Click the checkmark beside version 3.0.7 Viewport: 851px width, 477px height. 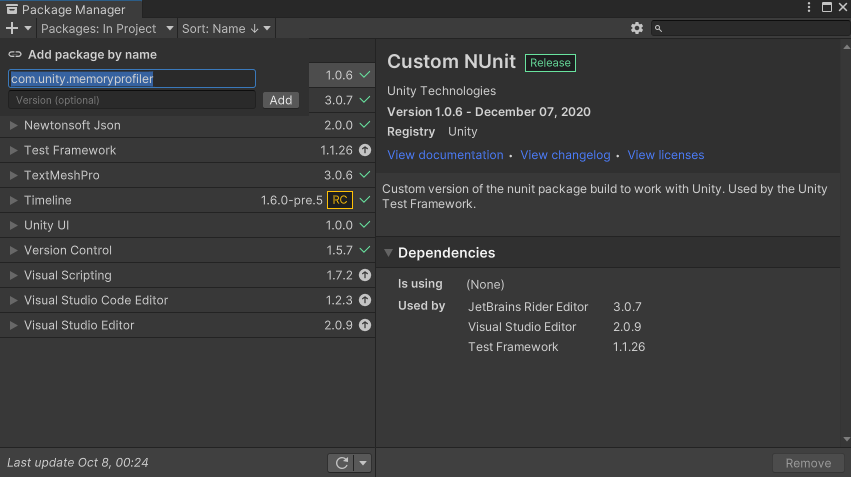(x=365, y=100)
